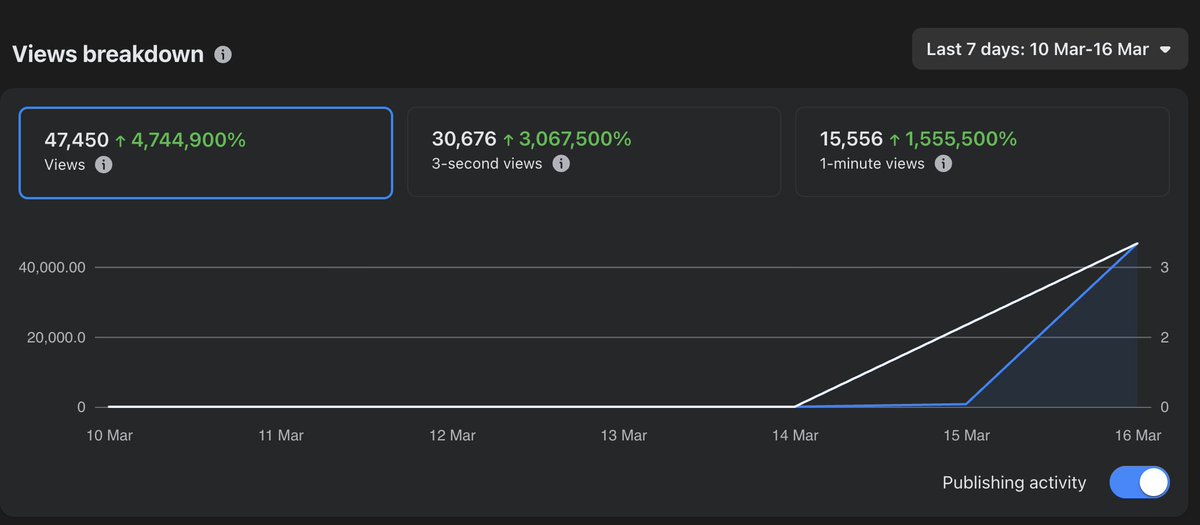
Task: Click info icon next to 1-minute views
Action: pos(943,164)
